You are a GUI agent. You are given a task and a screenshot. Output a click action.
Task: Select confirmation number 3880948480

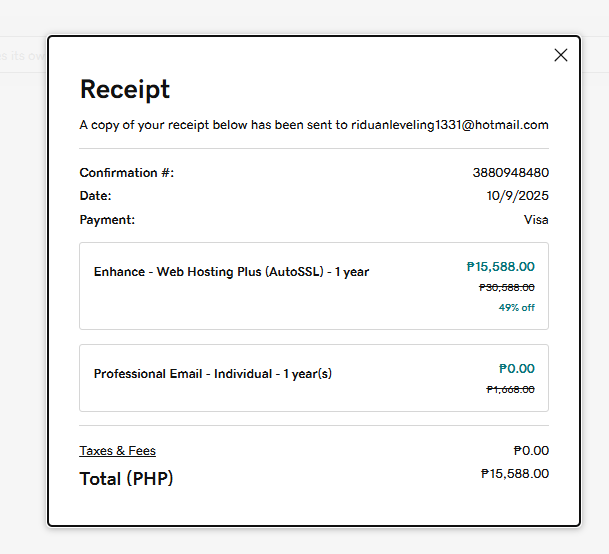point(510,173)
